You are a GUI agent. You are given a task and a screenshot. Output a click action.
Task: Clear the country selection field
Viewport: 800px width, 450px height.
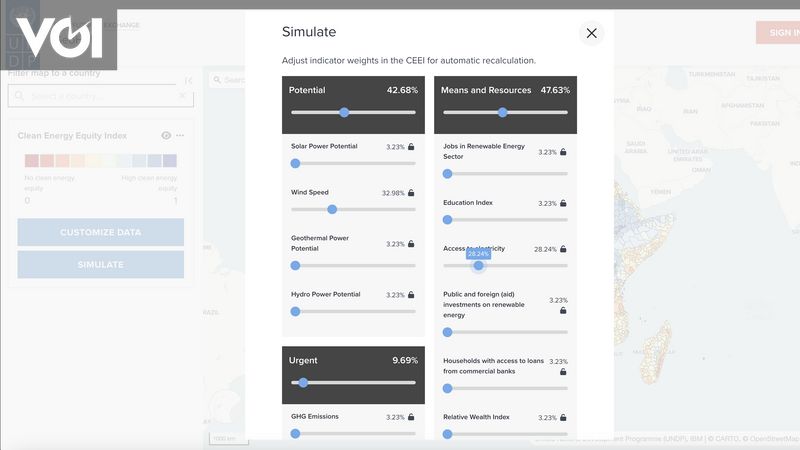click(182, 96)
